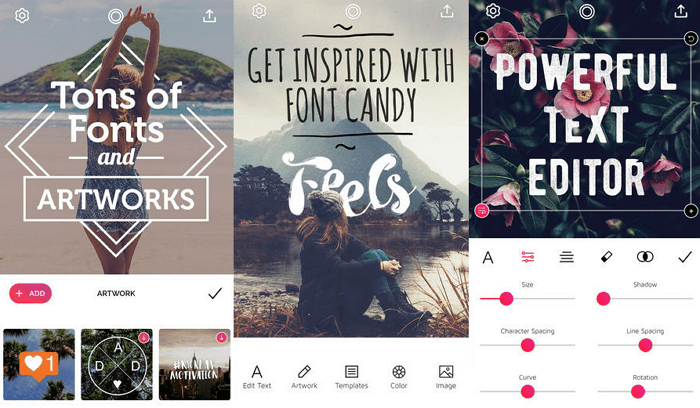Tap the share upload icon on beach screen

click(x=209, y=16)
